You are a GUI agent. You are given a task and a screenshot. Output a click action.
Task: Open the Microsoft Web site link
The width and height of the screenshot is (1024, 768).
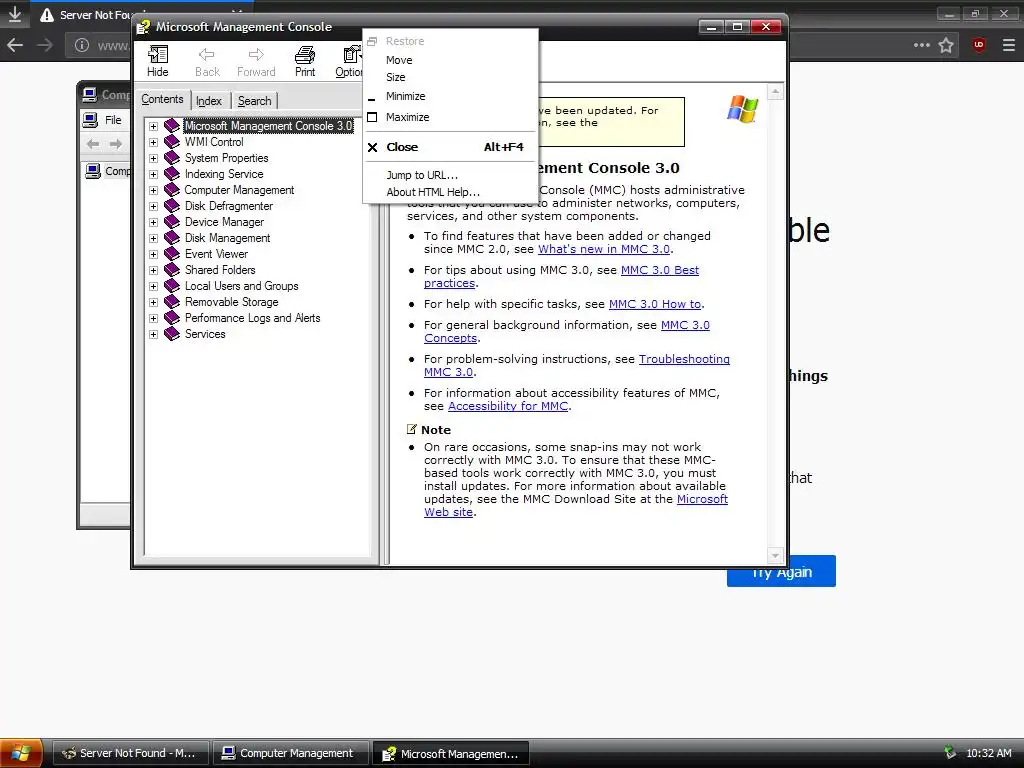(x=702, y=499)
